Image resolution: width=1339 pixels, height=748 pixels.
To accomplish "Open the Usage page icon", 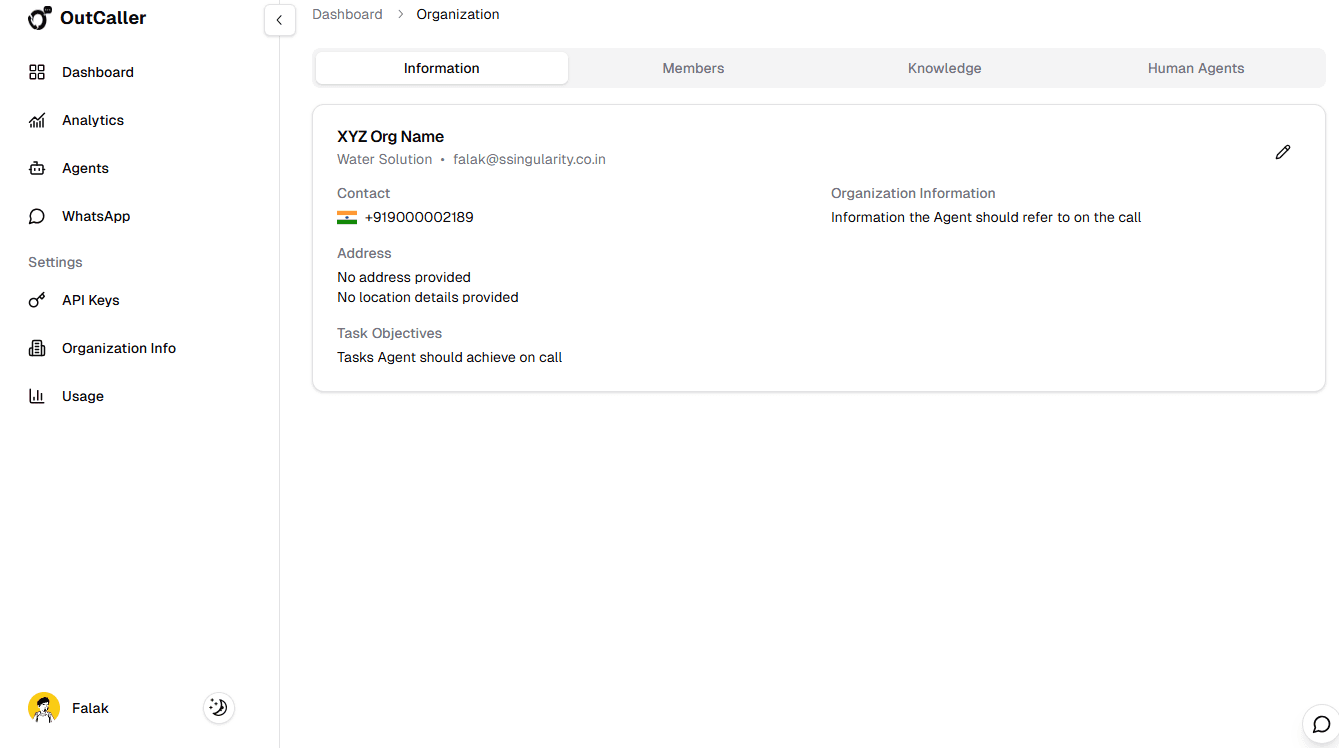I will [x=36, y=396].
